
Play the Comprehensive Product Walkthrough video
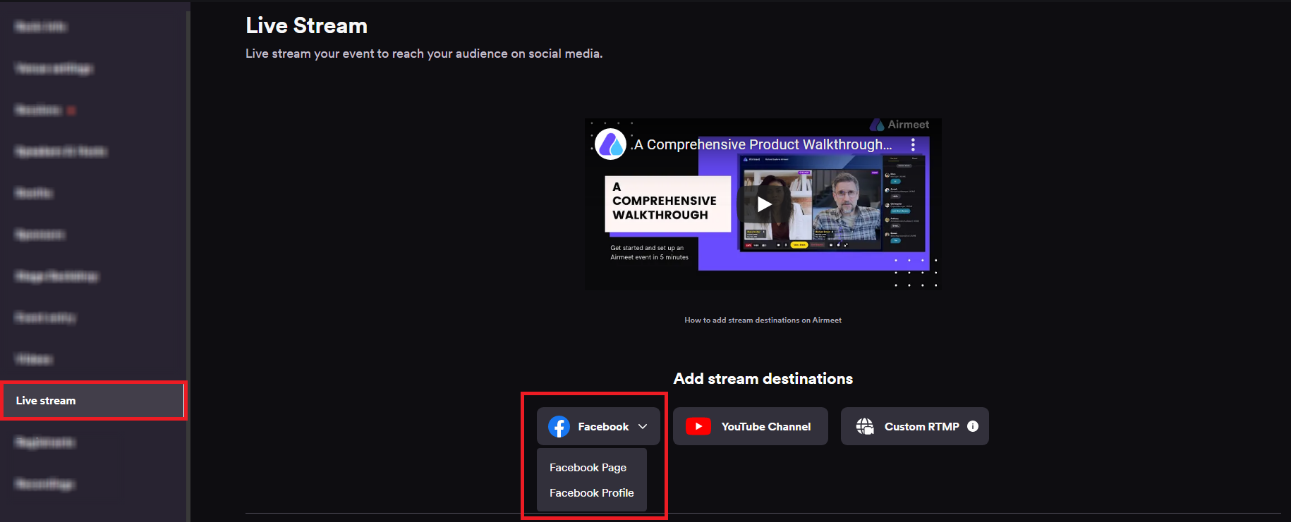point(763,205)
